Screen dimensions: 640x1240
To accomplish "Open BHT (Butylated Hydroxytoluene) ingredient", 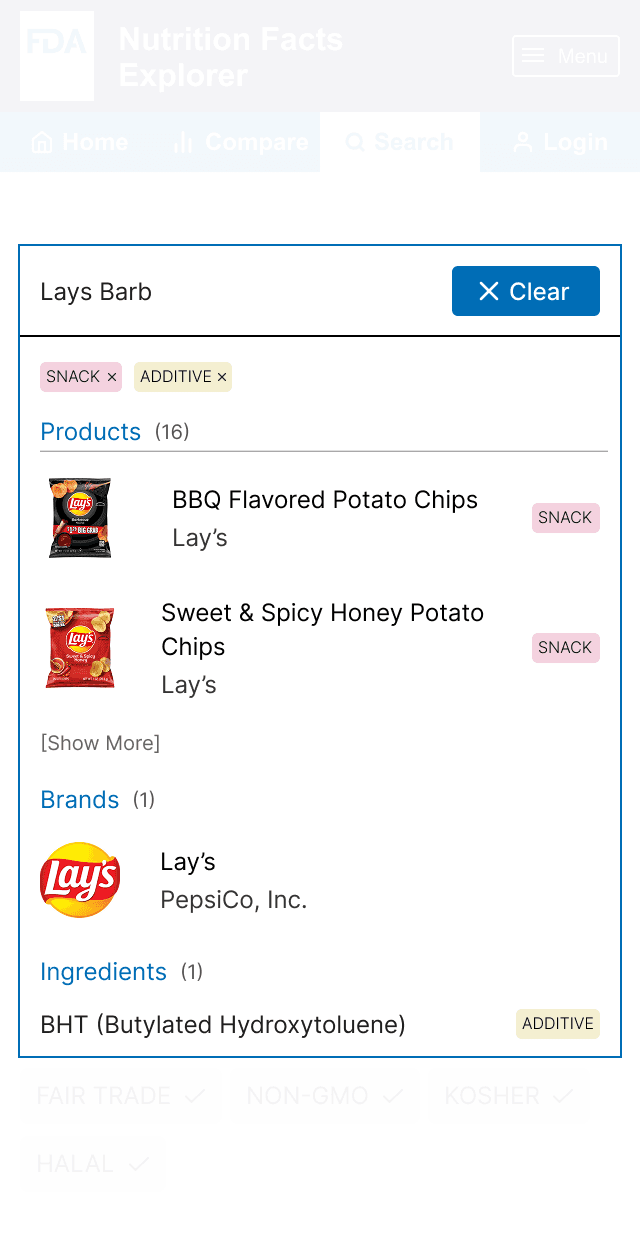I will (x=222, y=1024).
